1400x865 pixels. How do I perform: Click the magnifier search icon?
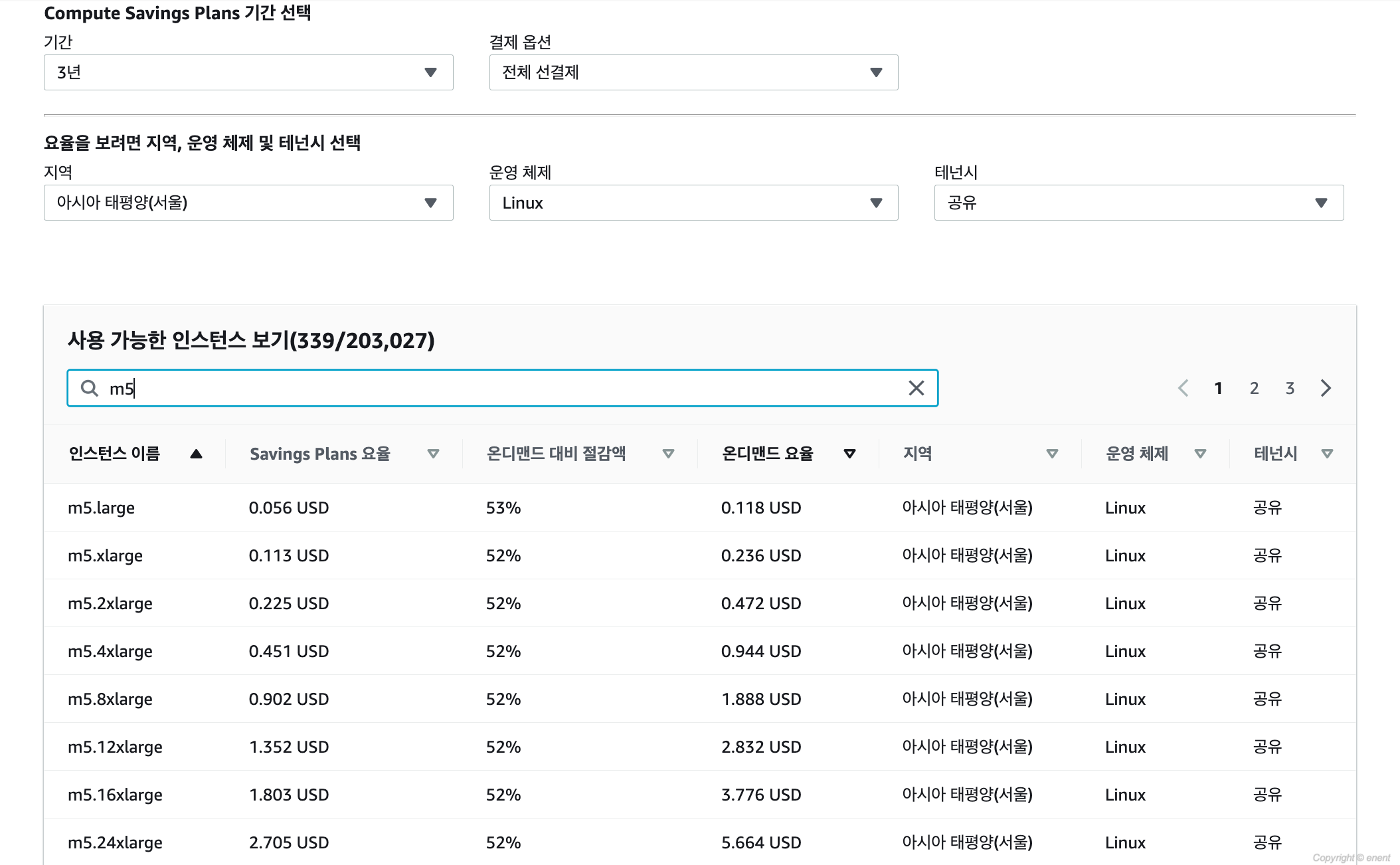click(x=89, y=388)
